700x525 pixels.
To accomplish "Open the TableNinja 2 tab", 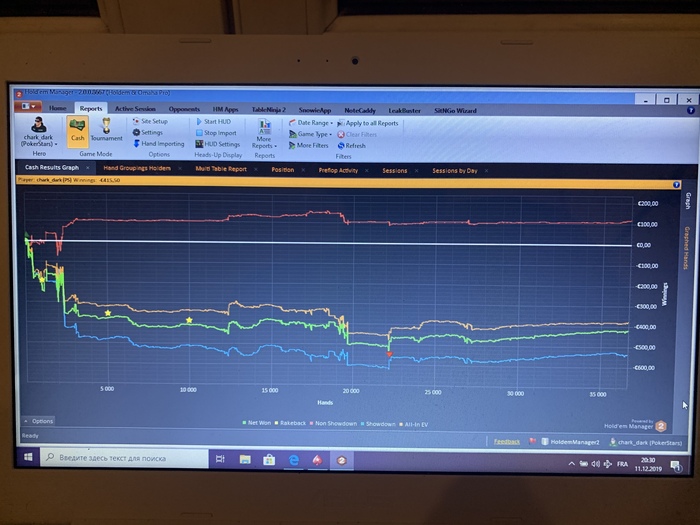I will (x=269, y=109).
